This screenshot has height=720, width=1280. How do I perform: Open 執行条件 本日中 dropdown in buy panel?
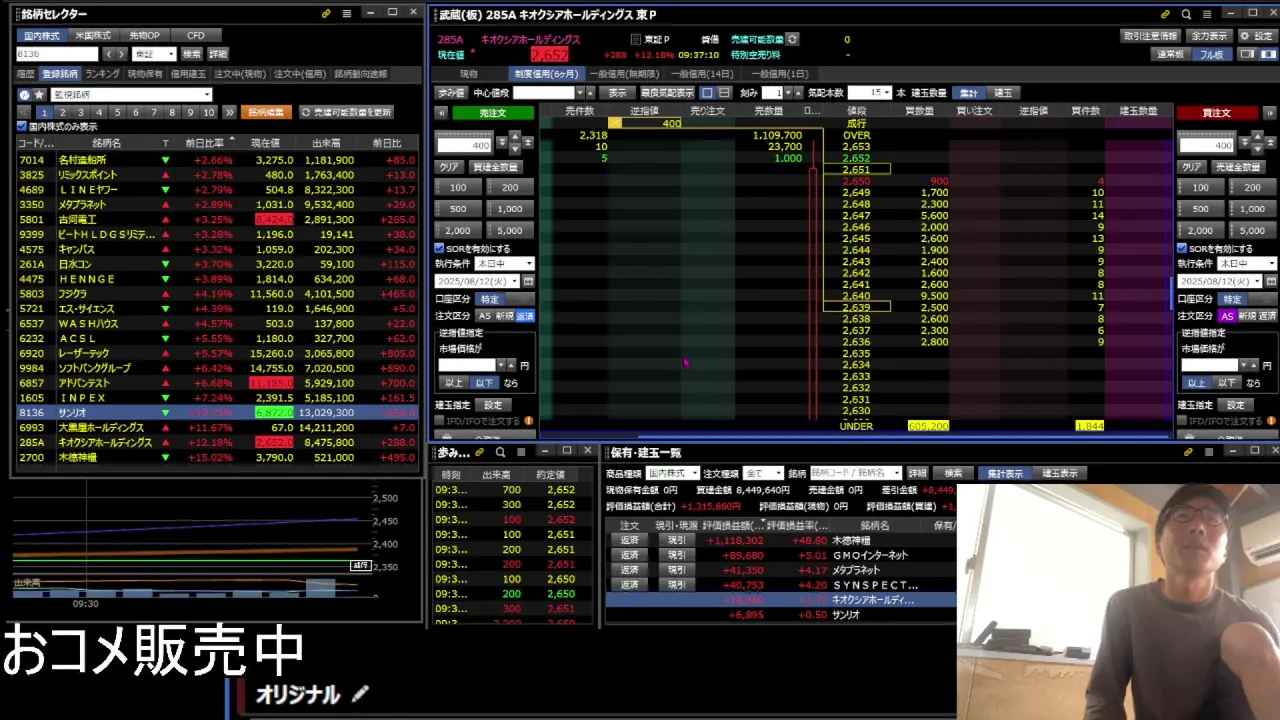tap(1247, 264)
